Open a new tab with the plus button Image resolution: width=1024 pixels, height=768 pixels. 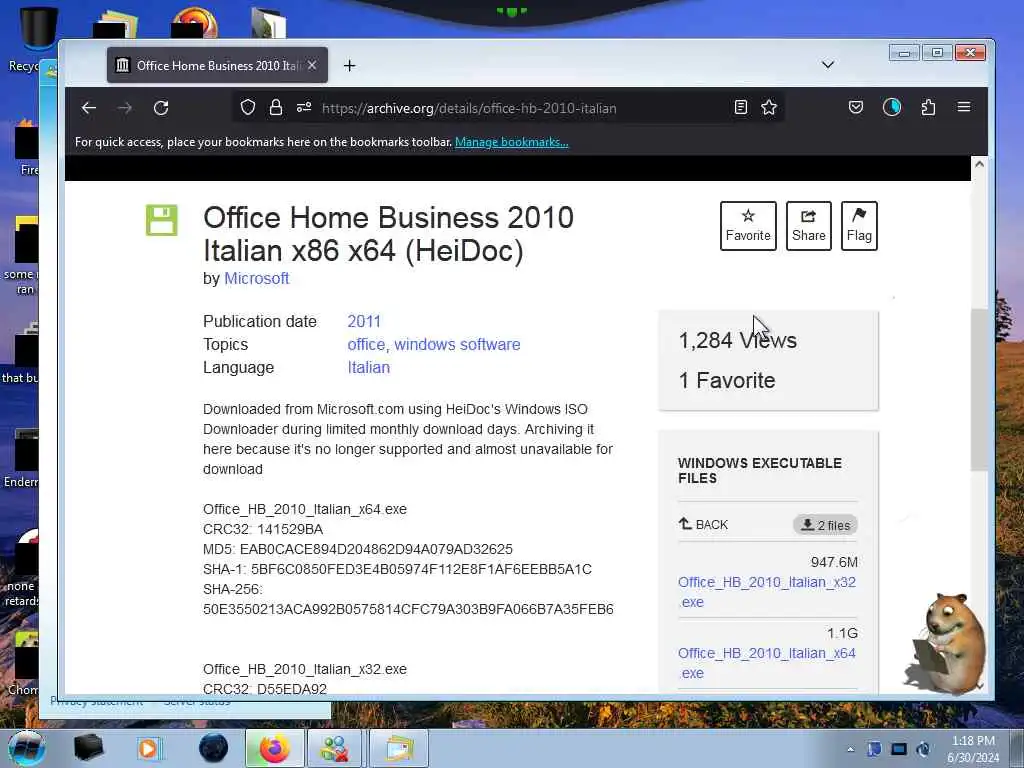pos(349,65)
